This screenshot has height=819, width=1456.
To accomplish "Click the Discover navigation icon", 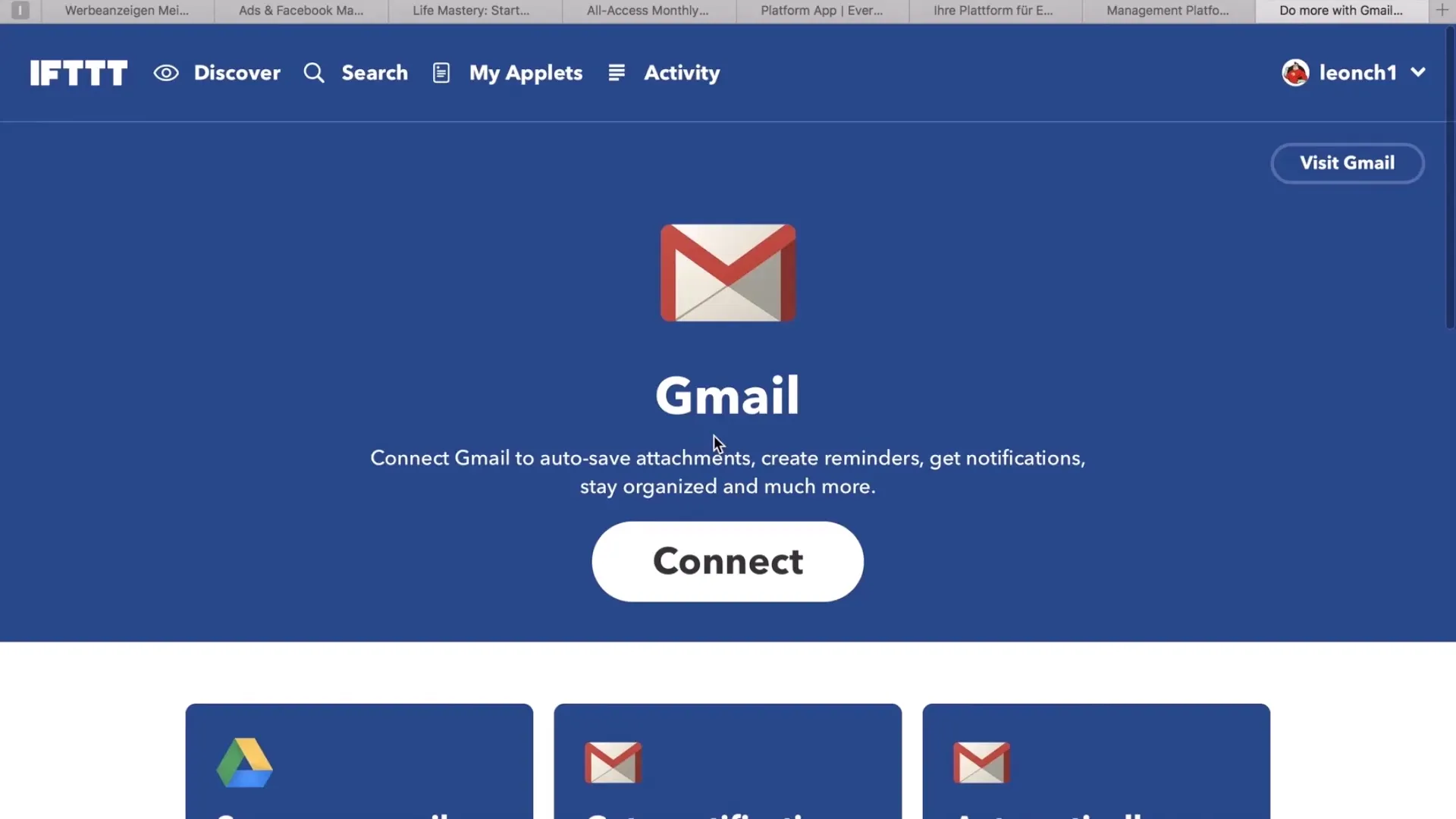I will tap(166, 71).
